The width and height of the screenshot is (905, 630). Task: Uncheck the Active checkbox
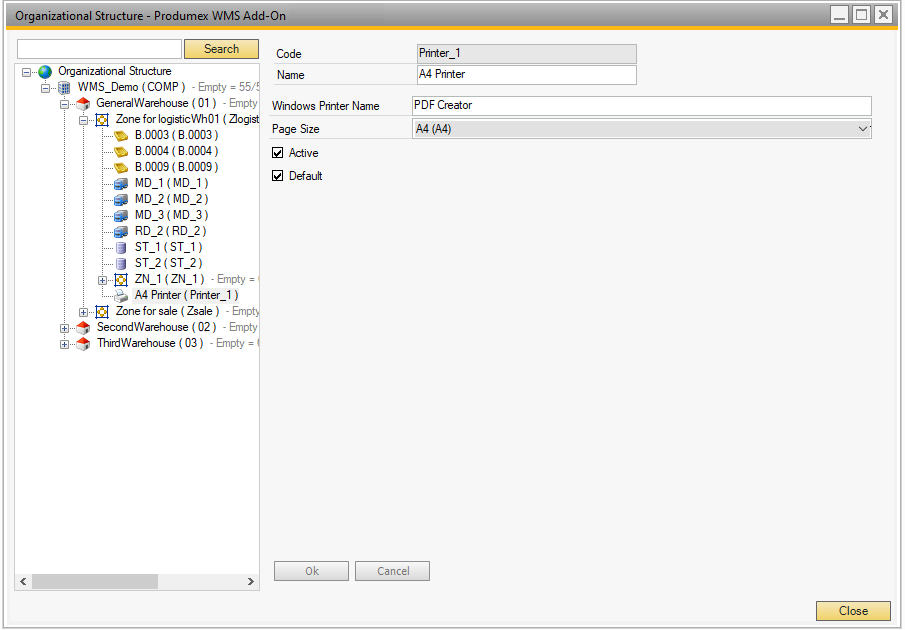[x=278, y=153]
